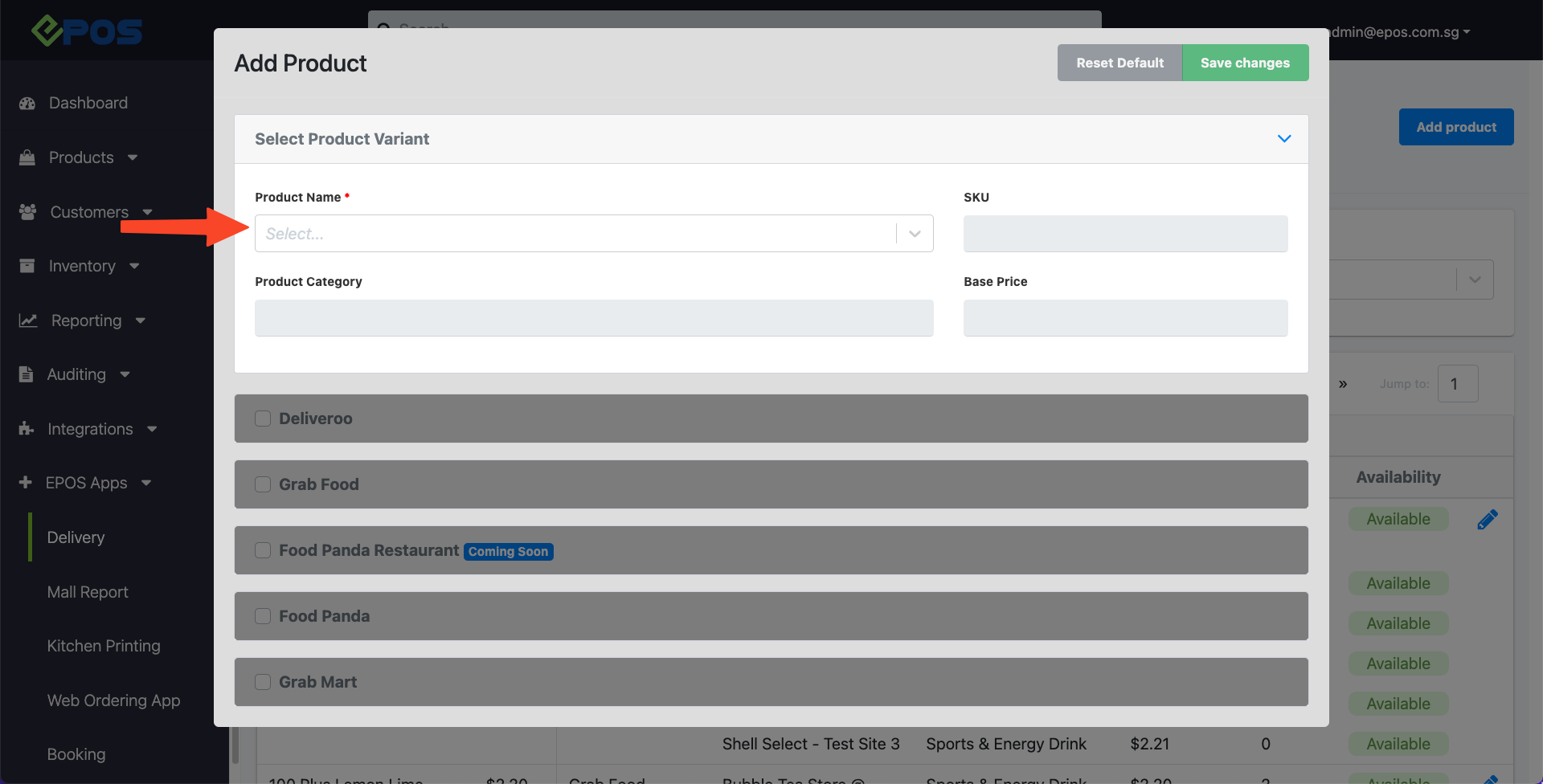Click the Inventory box icon
This screenshot has height=784, width=1543.
tap(27, 266)
